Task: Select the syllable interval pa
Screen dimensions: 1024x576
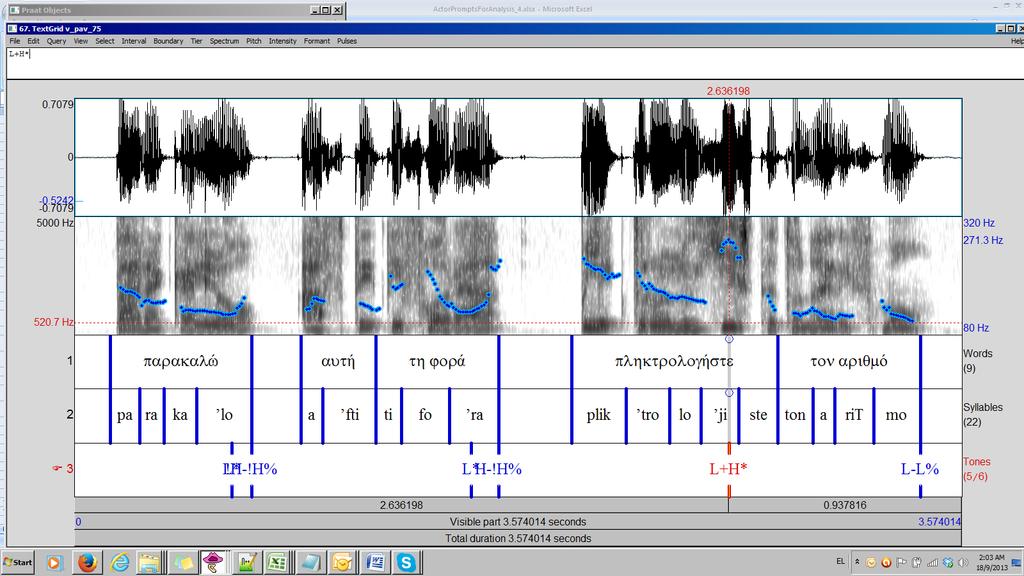Action: tap(125, 415)
